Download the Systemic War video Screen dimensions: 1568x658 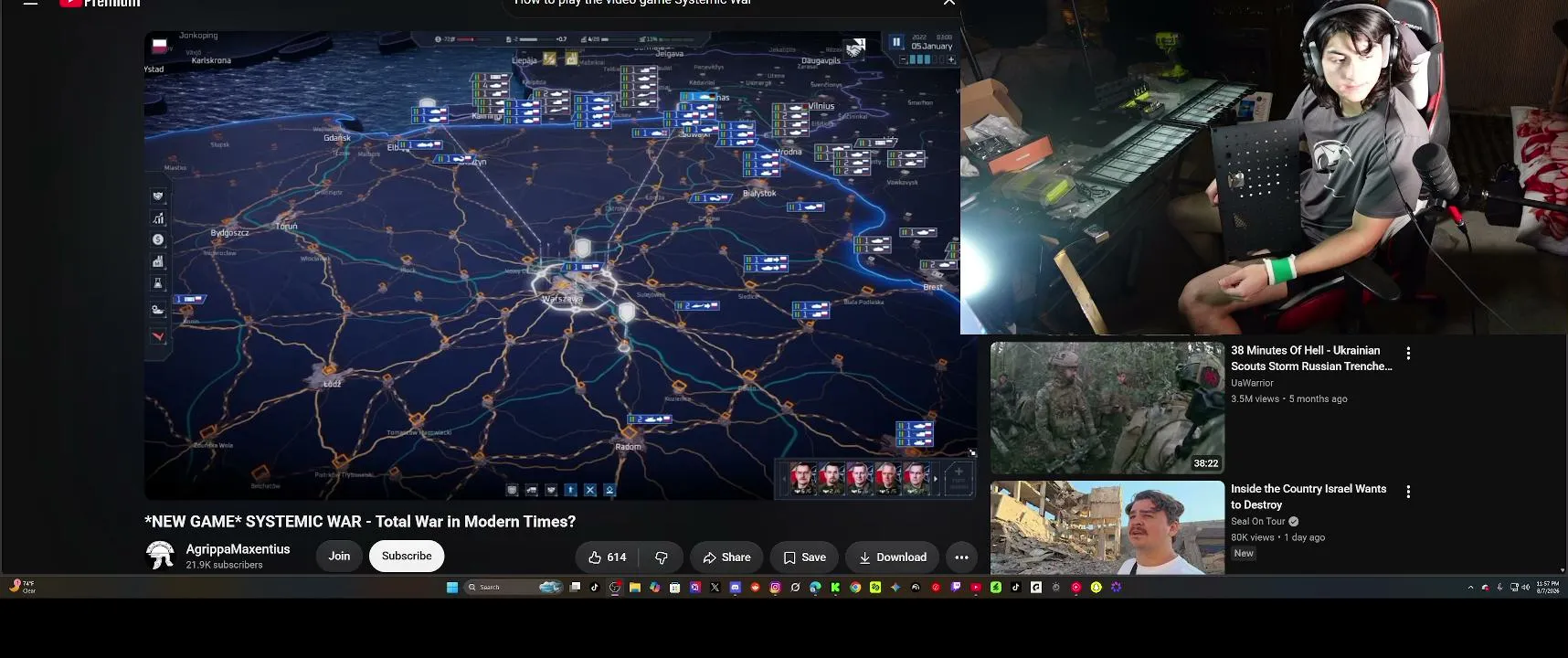892,557
